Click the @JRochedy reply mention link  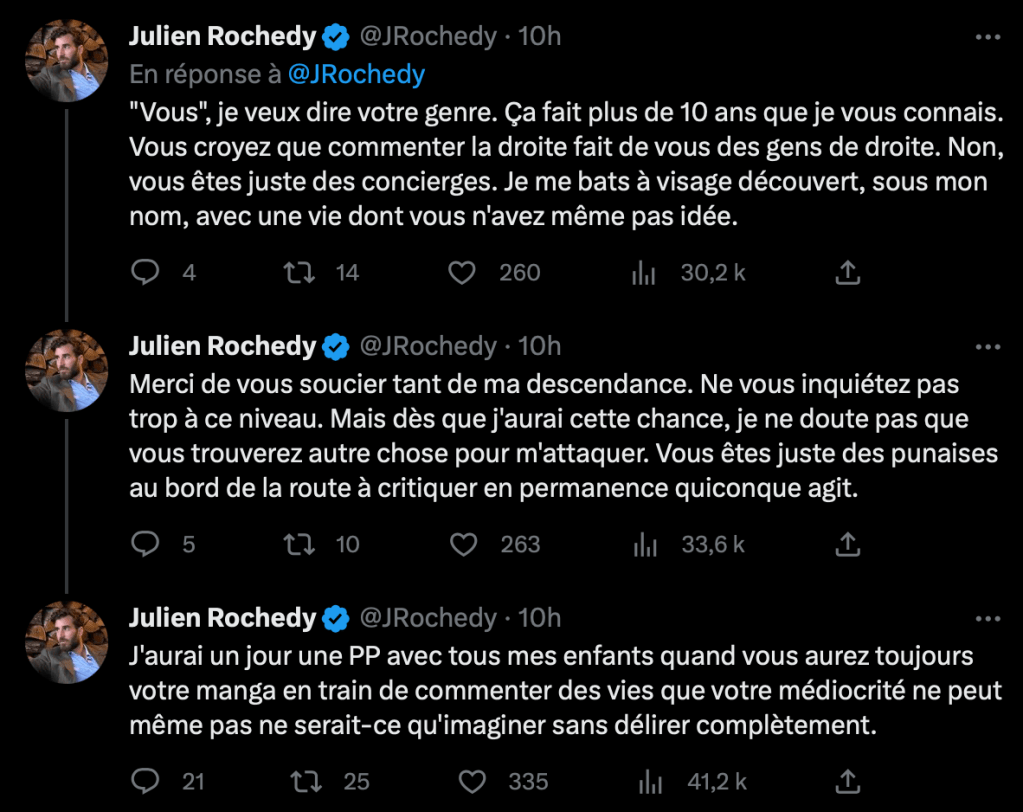click(x=356, y=74)
